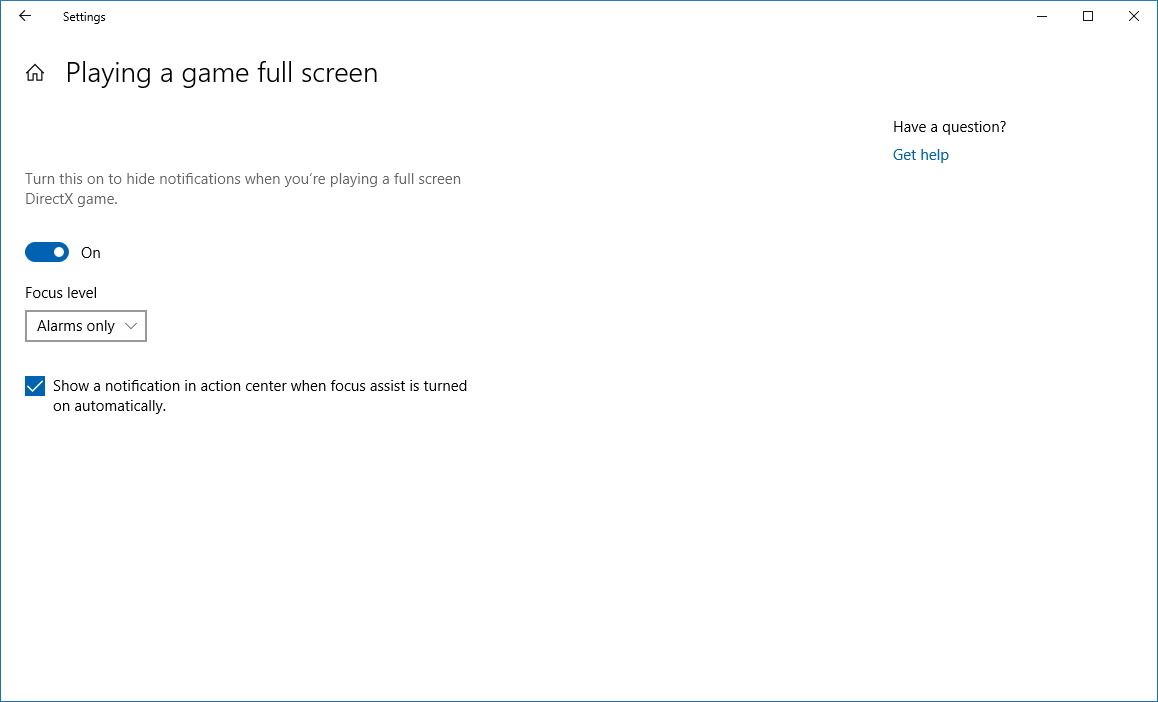Click the chevron on the Alarms only selector
The image size is (1158, 702).
pos(131,326)
